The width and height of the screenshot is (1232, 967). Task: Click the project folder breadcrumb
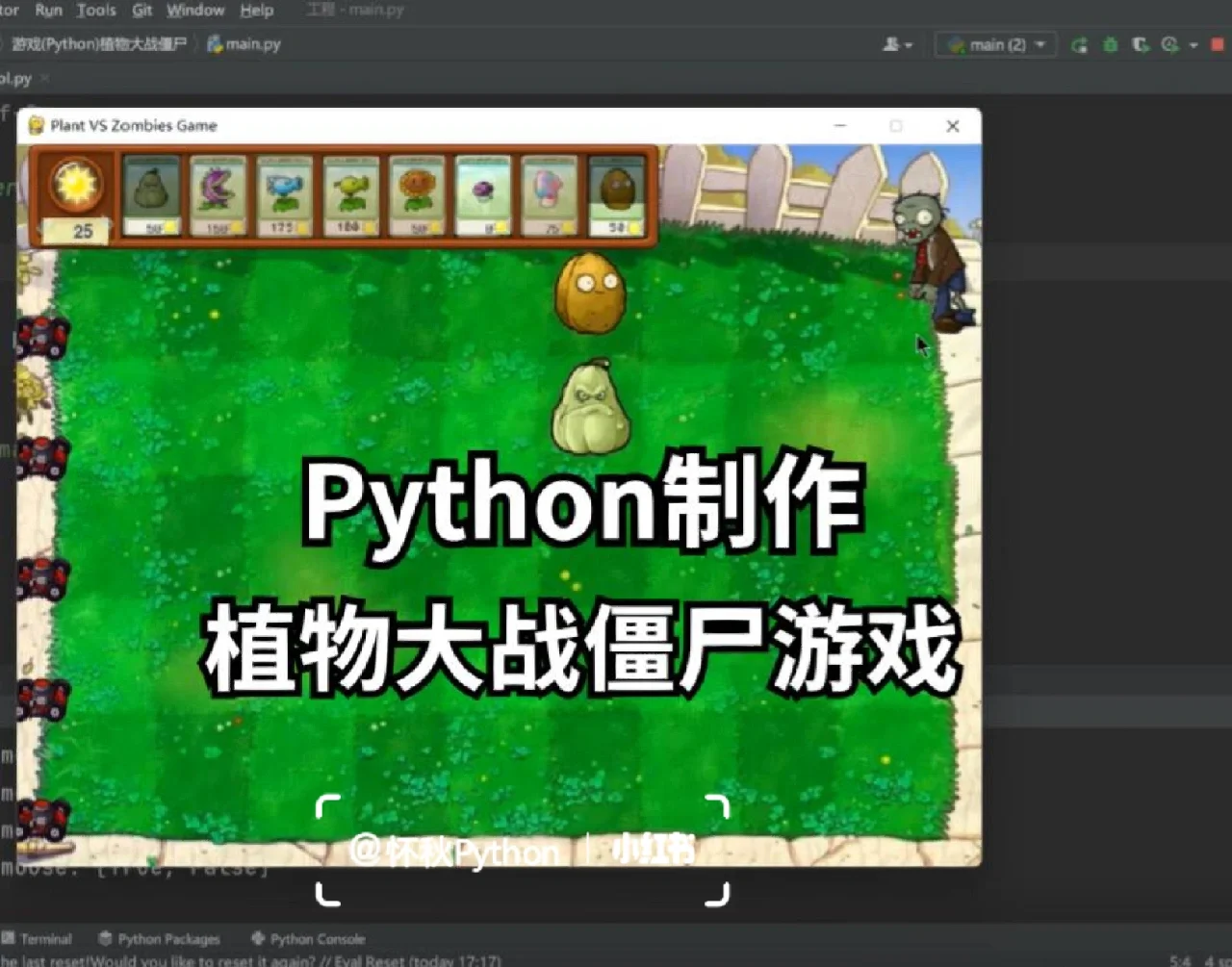point(98,44)
